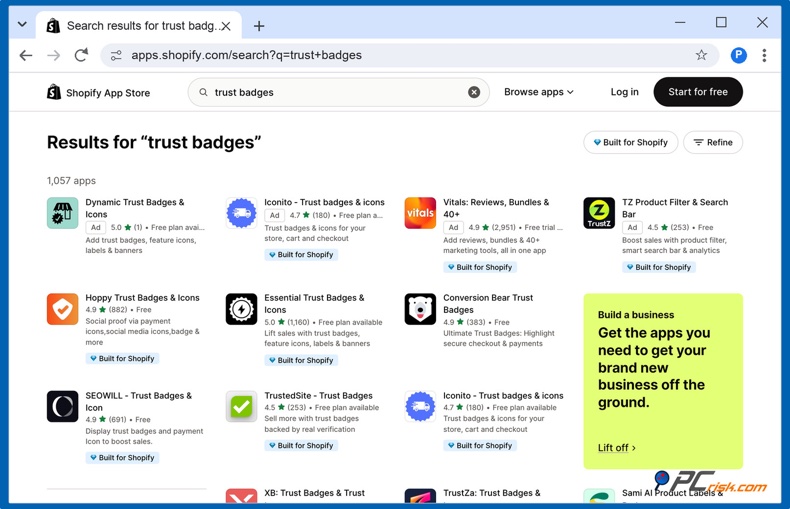Open the Dynamic Trust Badges app icon
790x509 pixels.
62,213
